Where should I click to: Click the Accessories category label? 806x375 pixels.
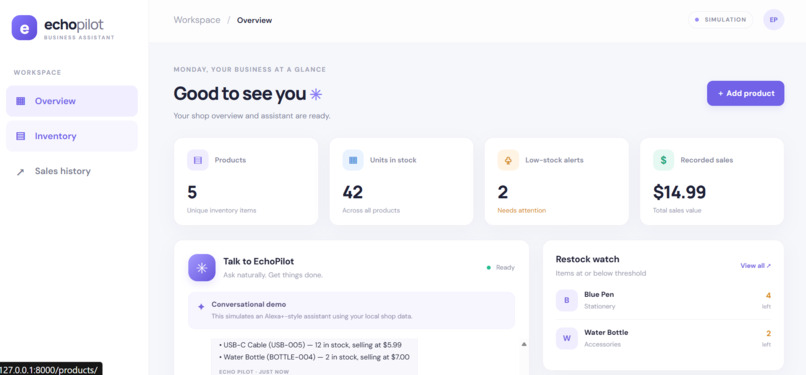coord(602,345)
